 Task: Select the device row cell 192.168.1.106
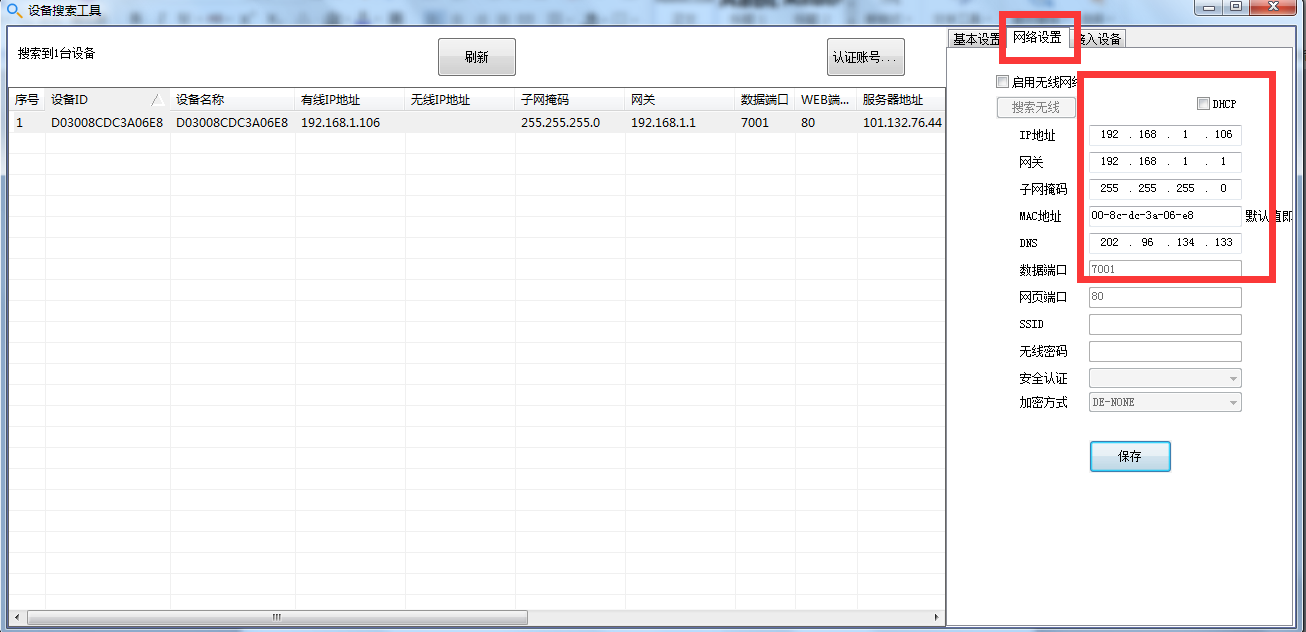point(350,122)
